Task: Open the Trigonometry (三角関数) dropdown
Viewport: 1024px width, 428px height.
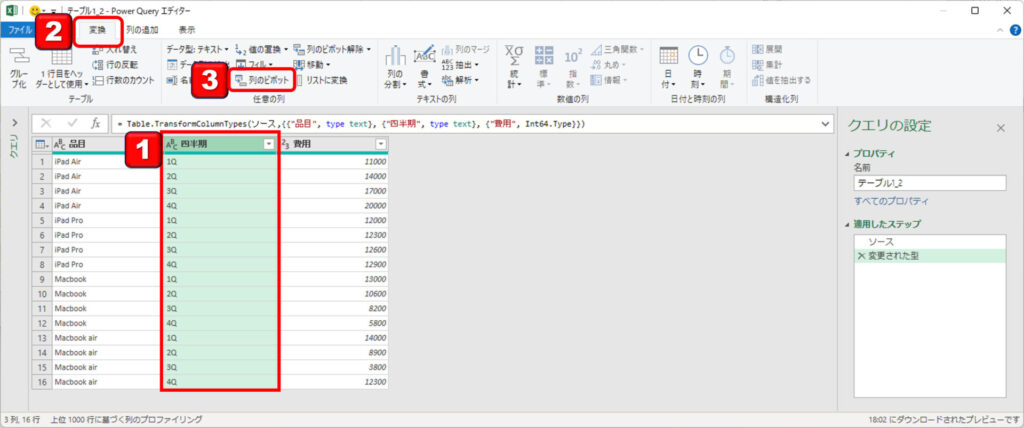Action: 618,49
